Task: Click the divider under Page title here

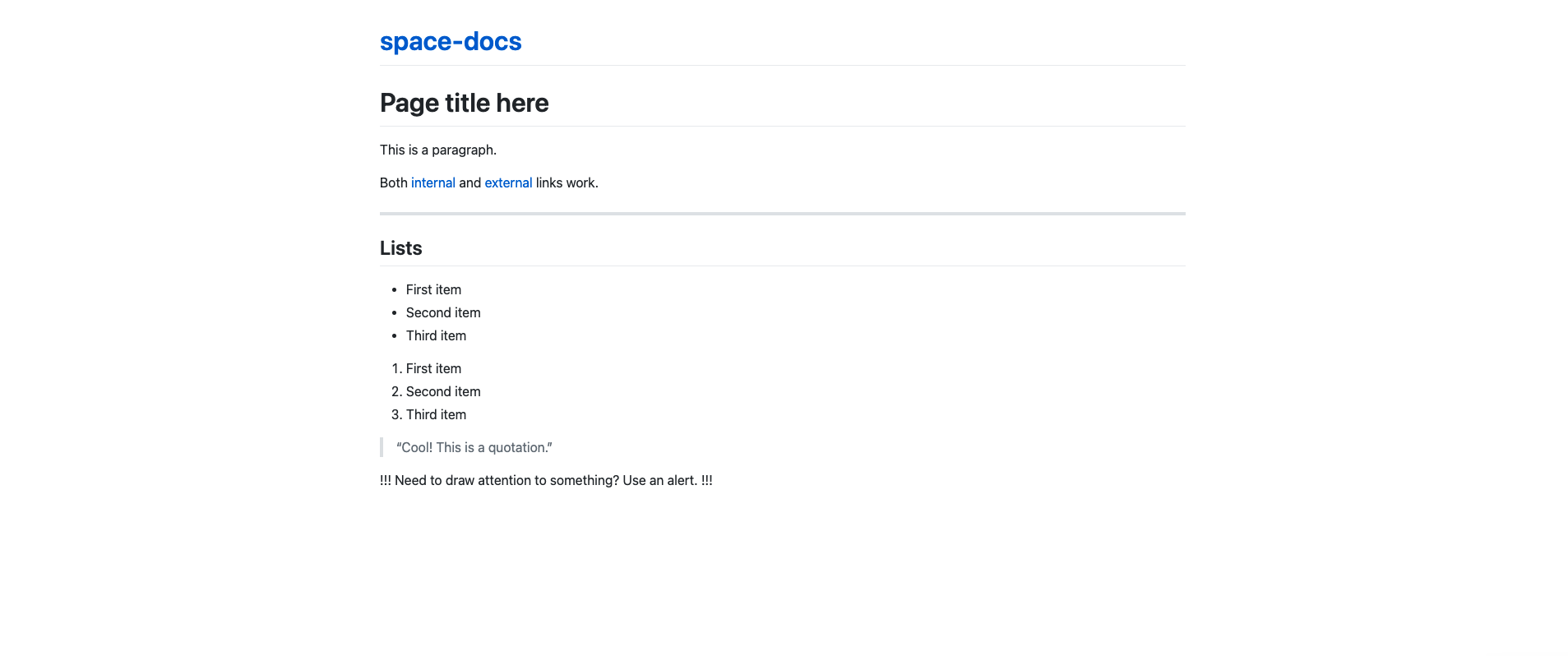Action: coord(782,126)
